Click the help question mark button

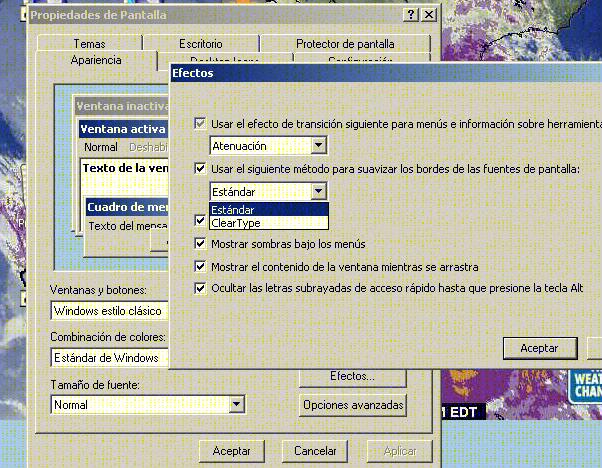click(411, 15)
